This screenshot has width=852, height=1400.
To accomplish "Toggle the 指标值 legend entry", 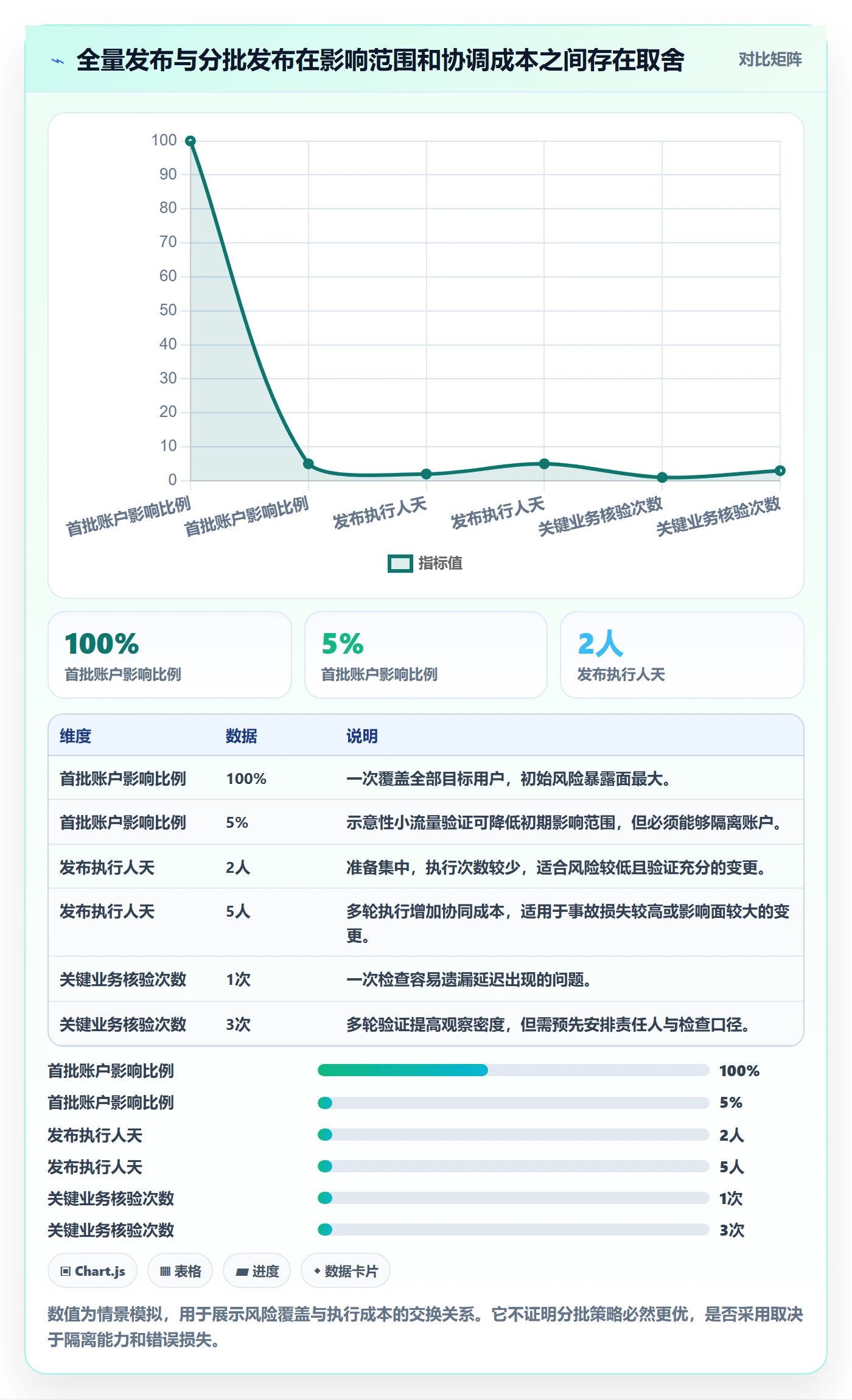I will pyautogui.click(x=425, y=563).
